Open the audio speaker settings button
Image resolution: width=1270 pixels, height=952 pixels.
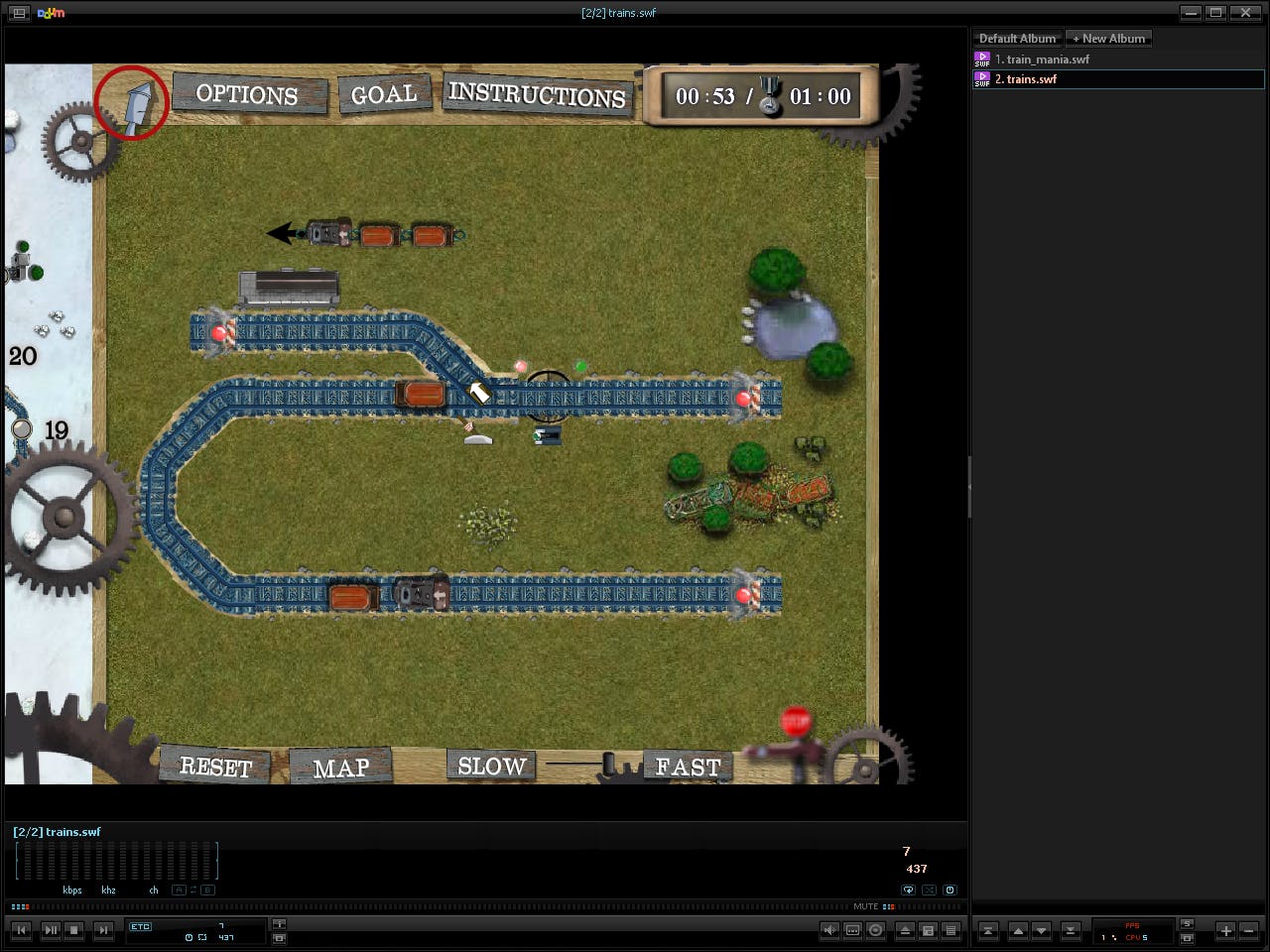tap(829, 930)
